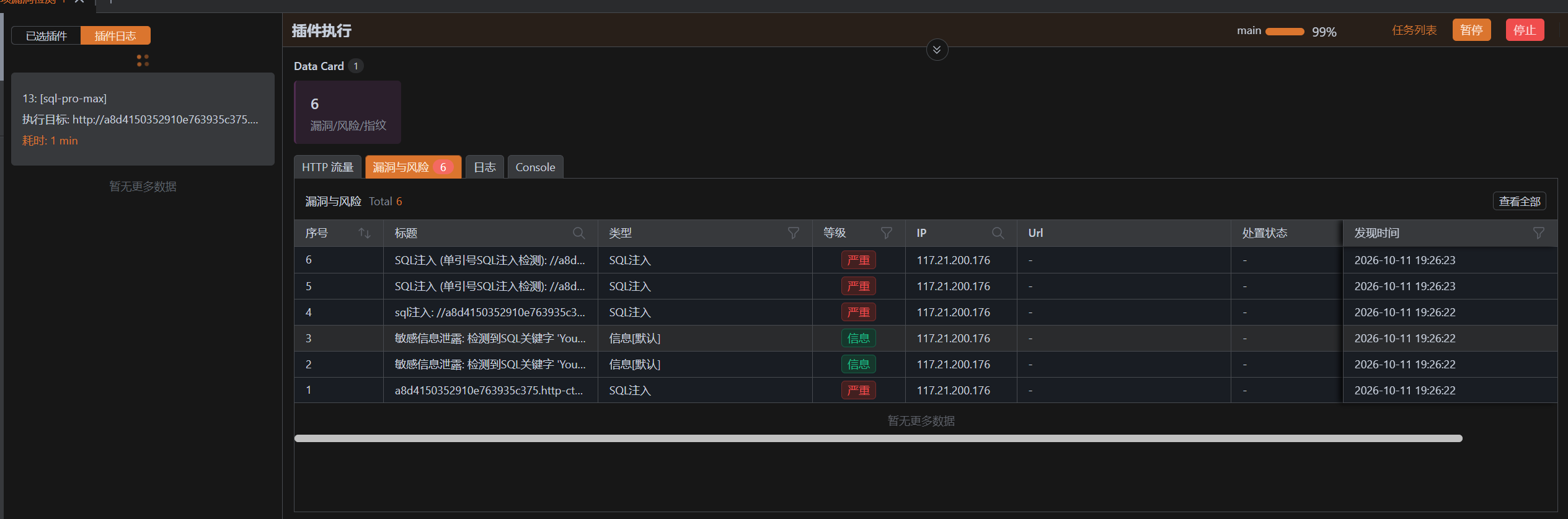Image resolution: width=1568 pixels, height=519 pixels.
Task: Click the 信息 tag in row 2
Action: click(x=858, y=365)
